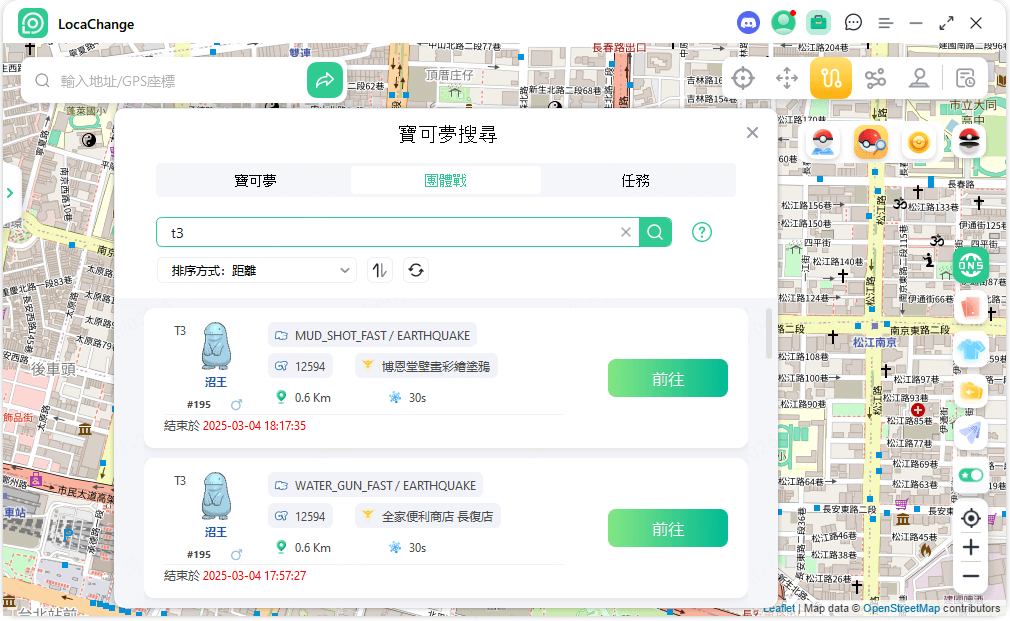Refresh the raid results list
The width and height of the screenshot is (1010, 621).
tap(415, 270)
